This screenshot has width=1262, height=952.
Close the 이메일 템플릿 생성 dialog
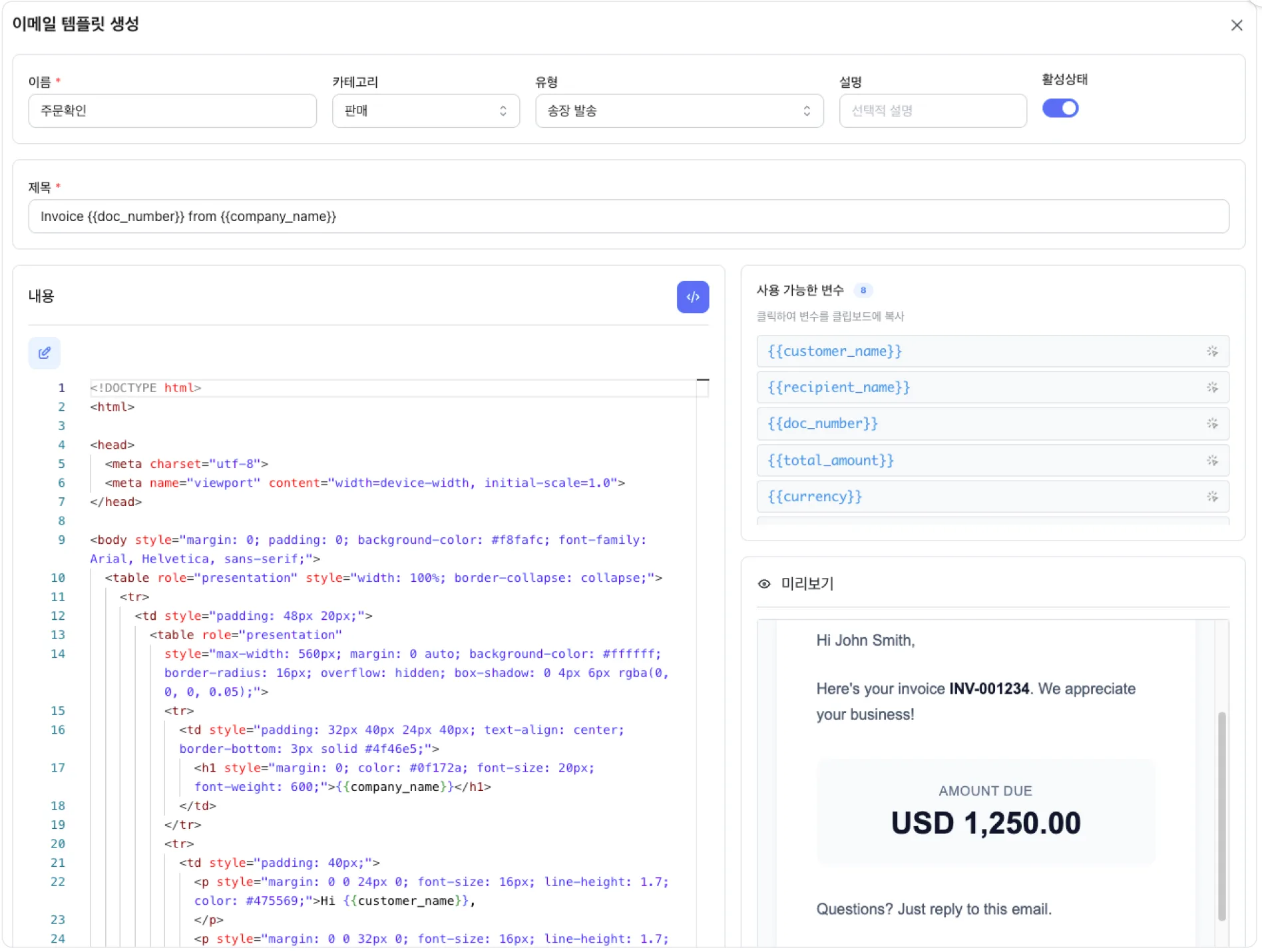[x=1236, y=25]
